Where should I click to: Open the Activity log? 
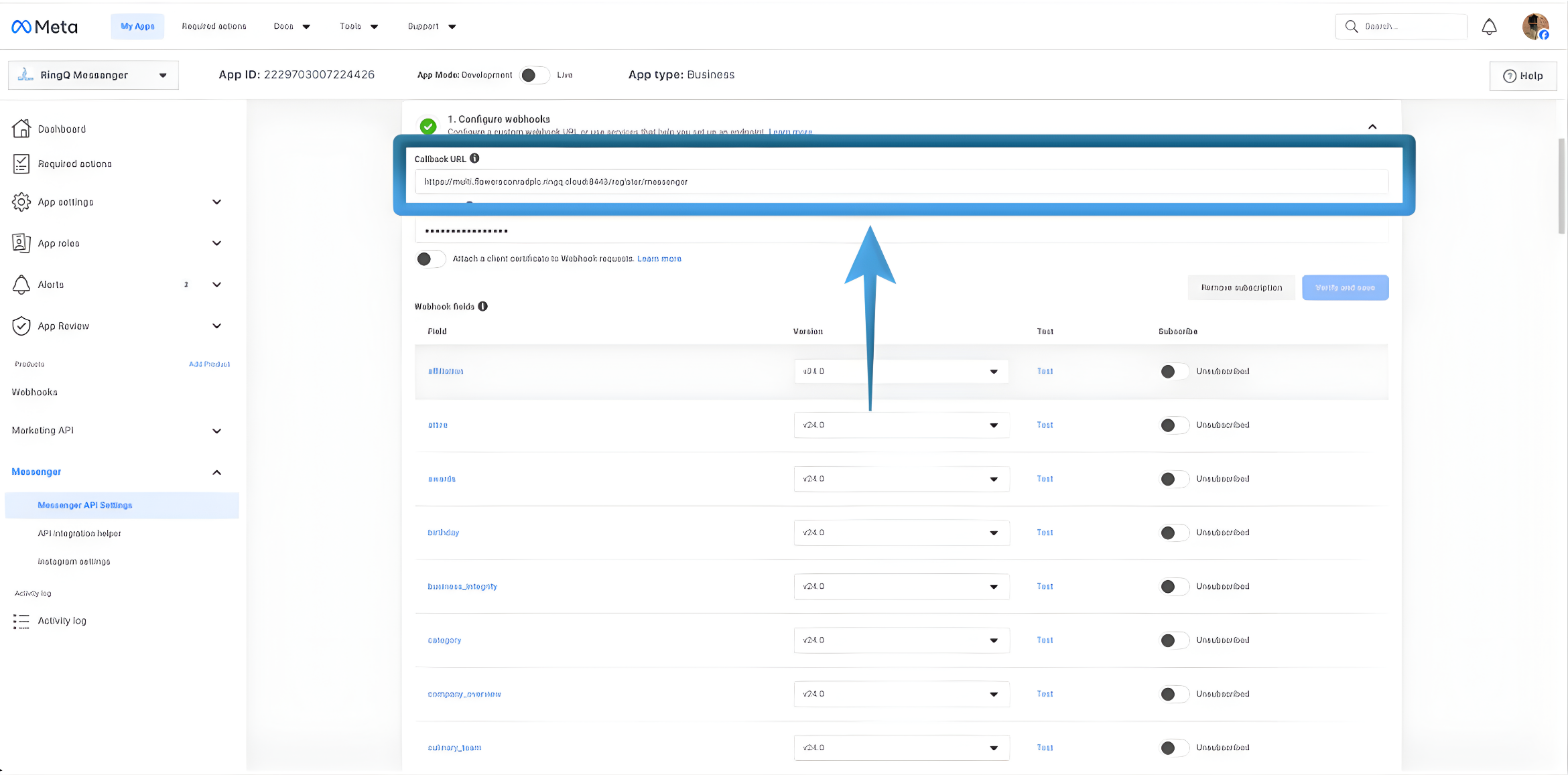[x=62, y=621]
